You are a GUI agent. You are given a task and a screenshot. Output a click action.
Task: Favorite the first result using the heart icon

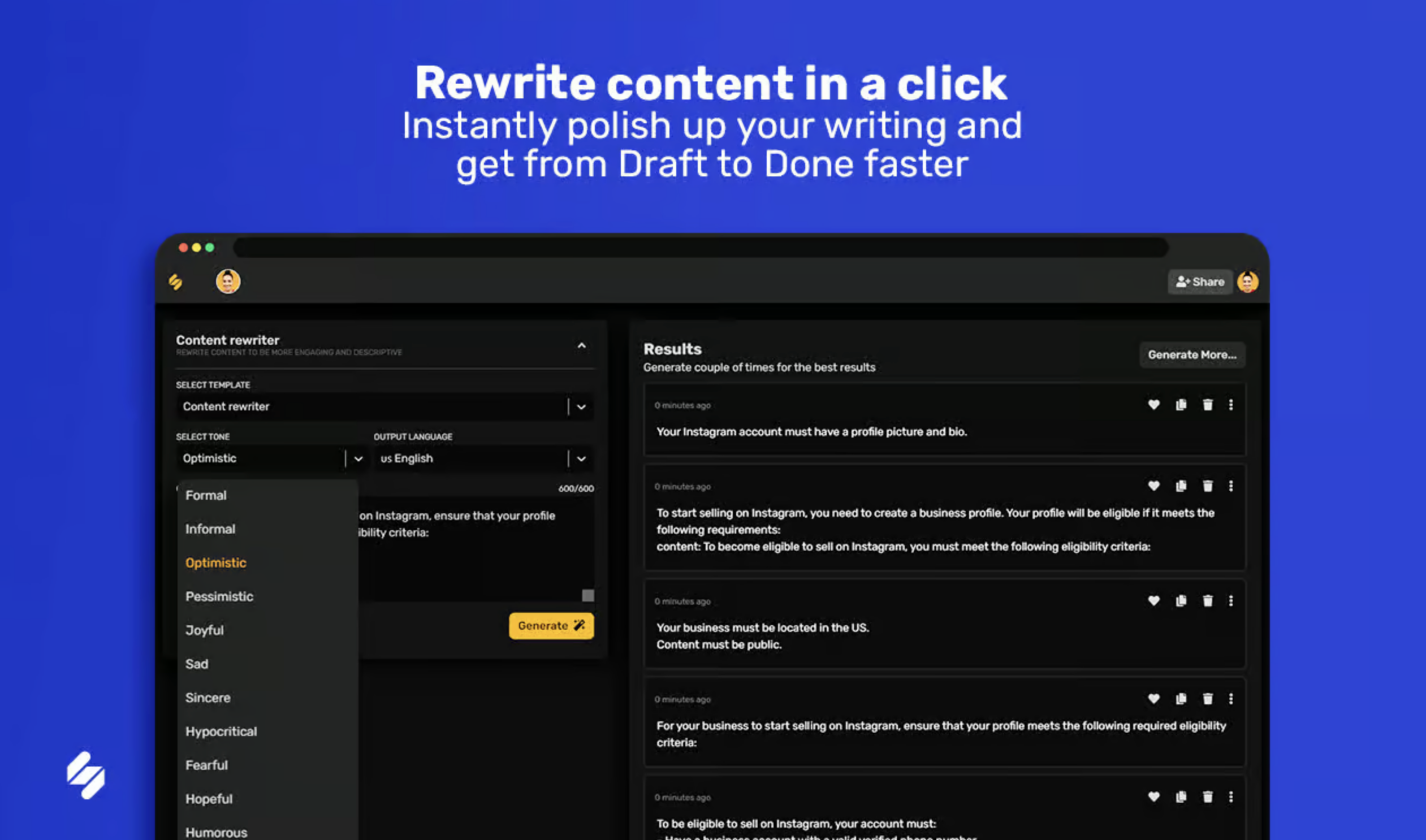pyautogui.click(x=1153, y=405)
